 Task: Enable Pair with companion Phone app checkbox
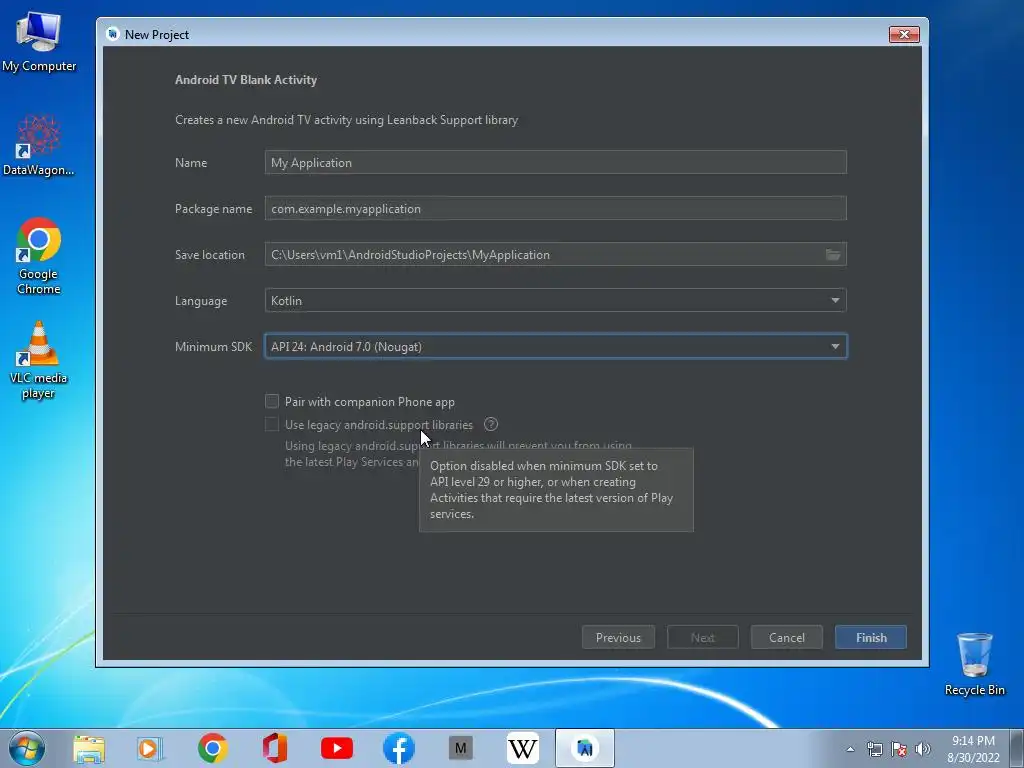point(272,401)
